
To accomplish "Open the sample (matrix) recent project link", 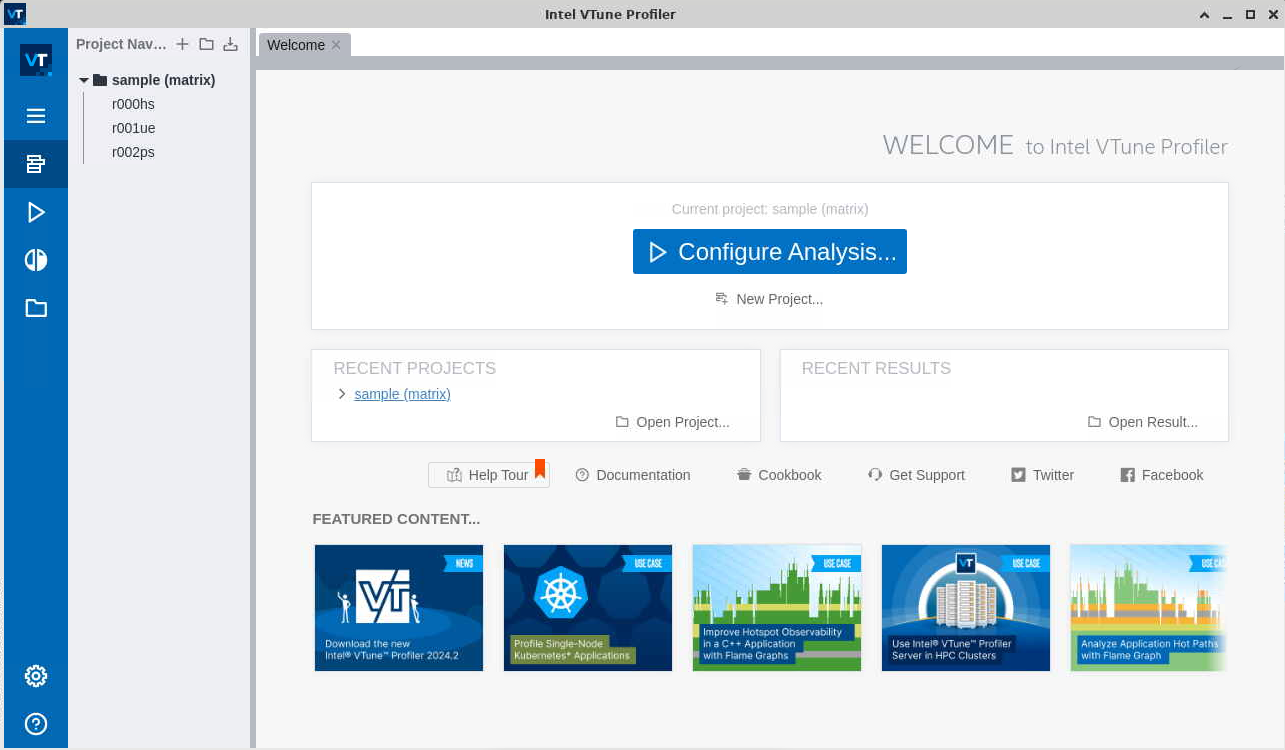I will point(402,394).
